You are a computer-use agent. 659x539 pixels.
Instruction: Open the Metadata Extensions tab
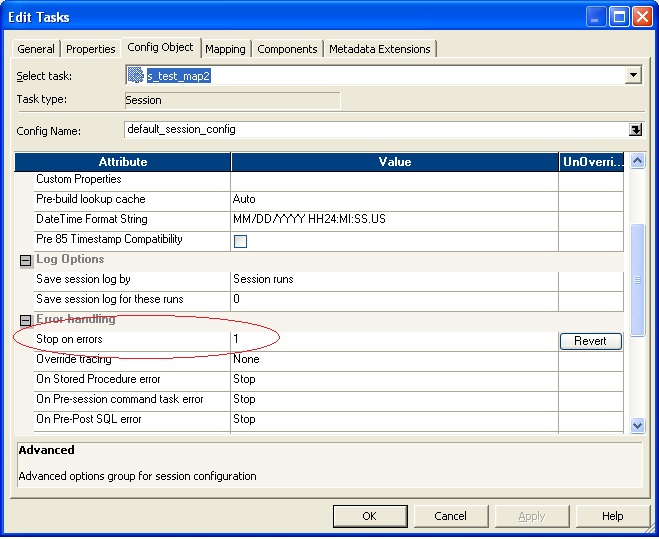(x=380, y=49)
